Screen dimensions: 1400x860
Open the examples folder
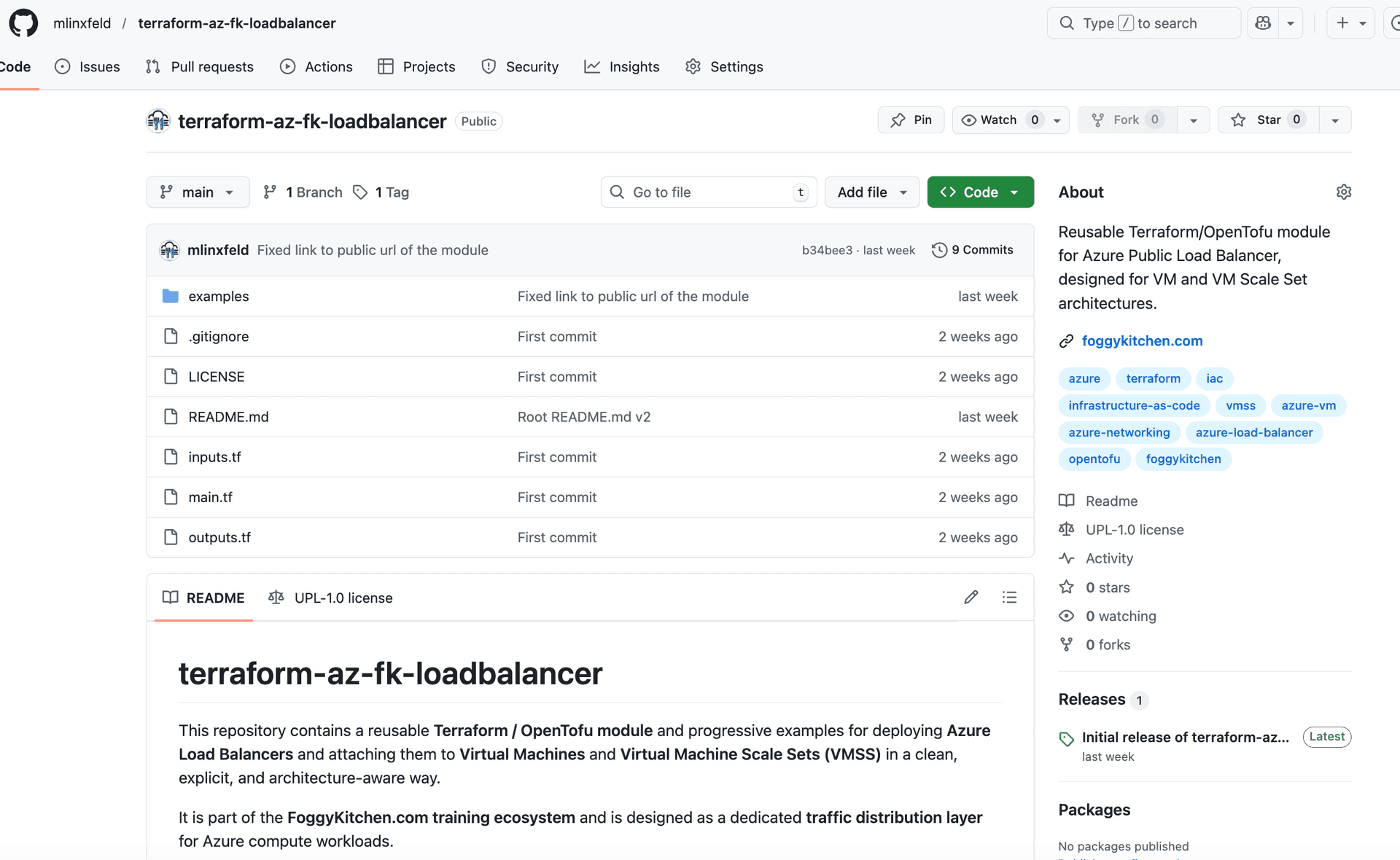[219, 297]
